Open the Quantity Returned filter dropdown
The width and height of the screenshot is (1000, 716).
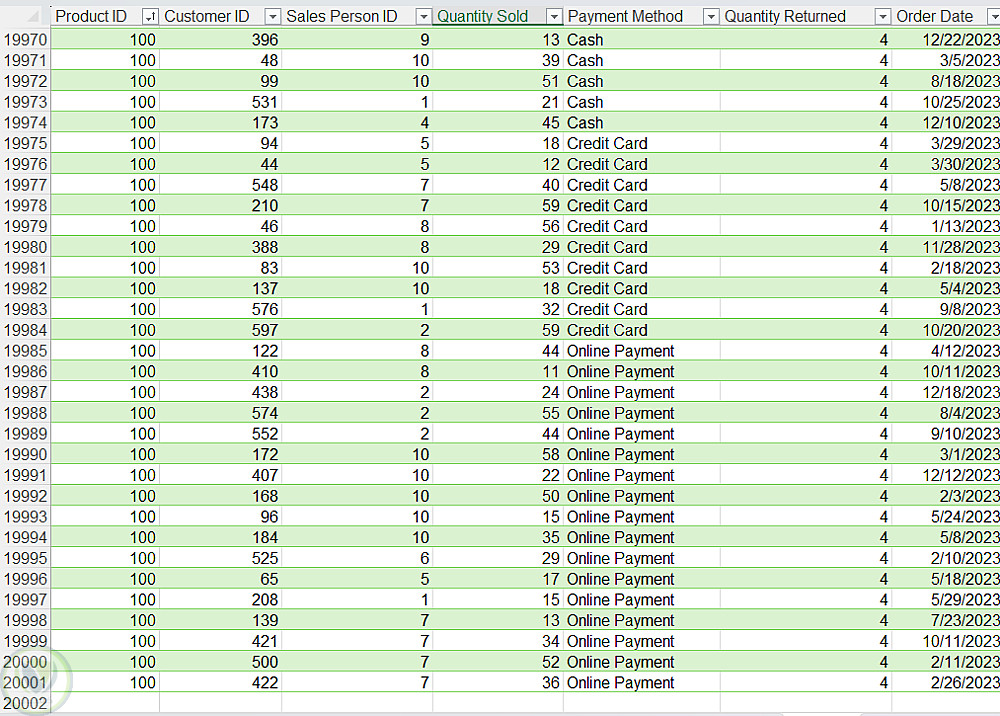[x=883, y=17]
